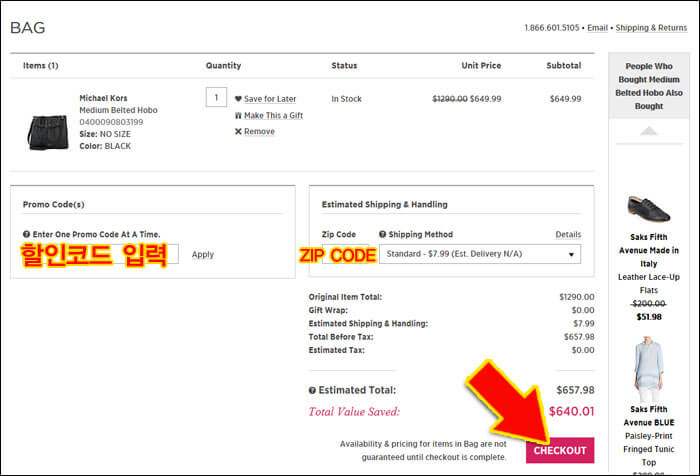Image resolution: width=700 pixels, height=476 pixels.
Task: Click the In Stock status text
Action: coord(346,99)
